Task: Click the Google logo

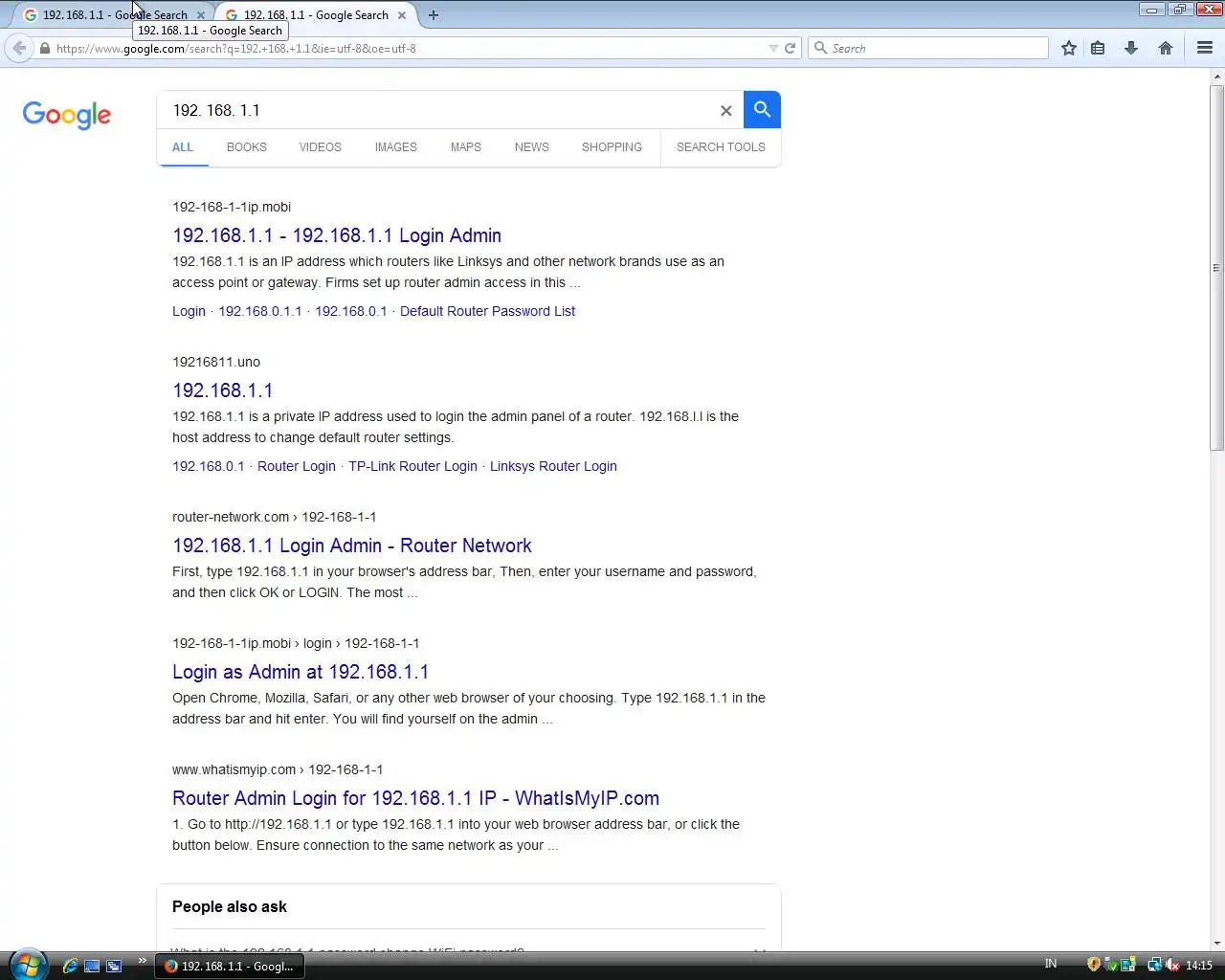Action: [x=67, y=115]
